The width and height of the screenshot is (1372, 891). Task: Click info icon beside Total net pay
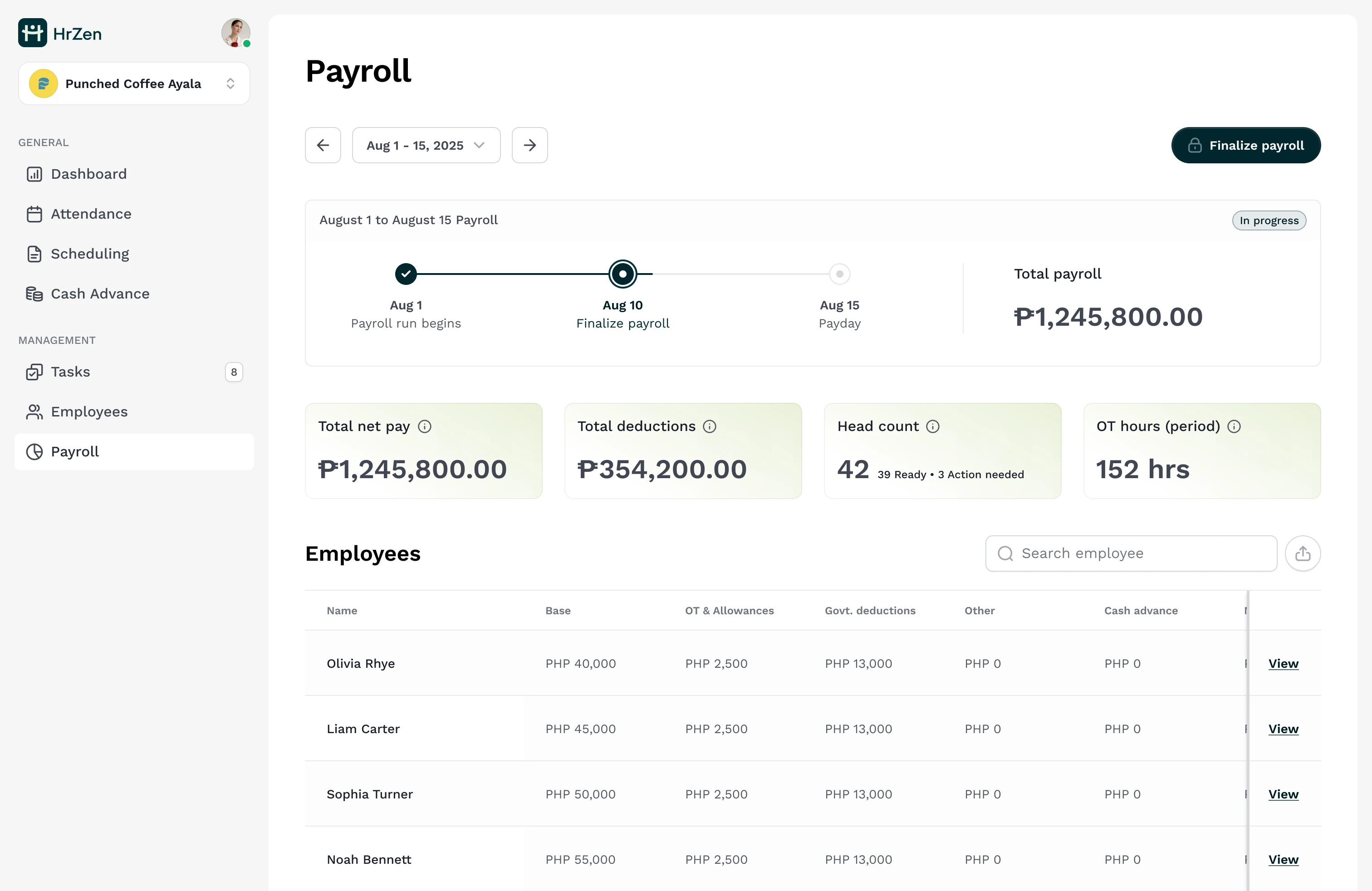pos(424,426)
